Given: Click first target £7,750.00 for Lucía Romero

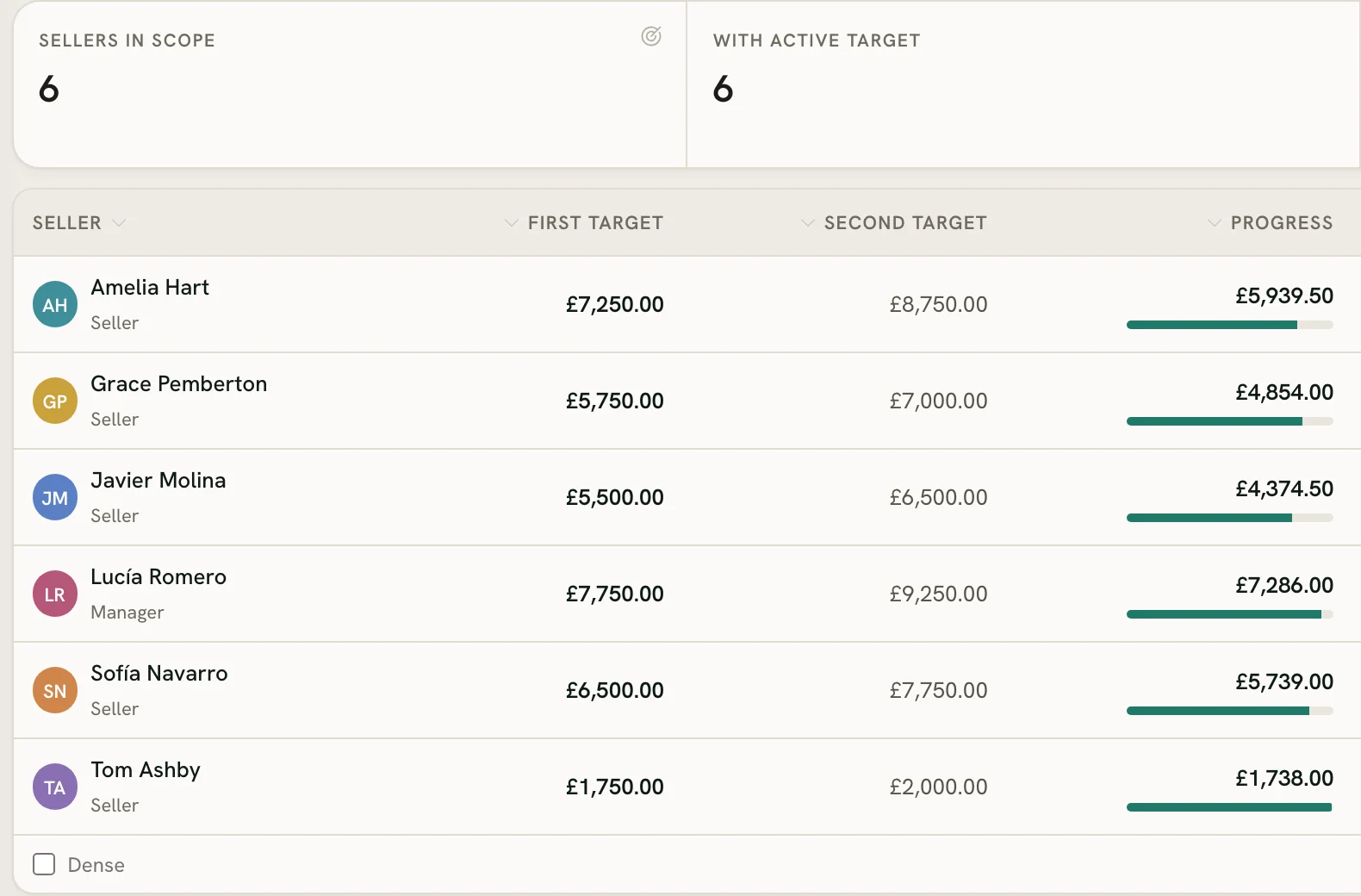Looking at the screenshot, I should pyautogui.click(x=615, y=594).
